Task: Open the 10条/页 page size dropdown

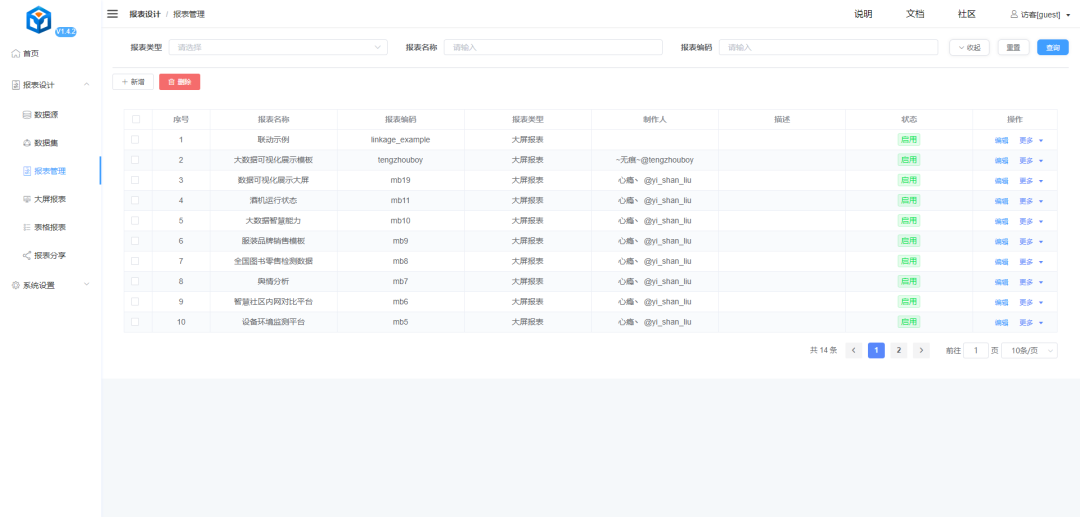Action: pos(1029,350)
